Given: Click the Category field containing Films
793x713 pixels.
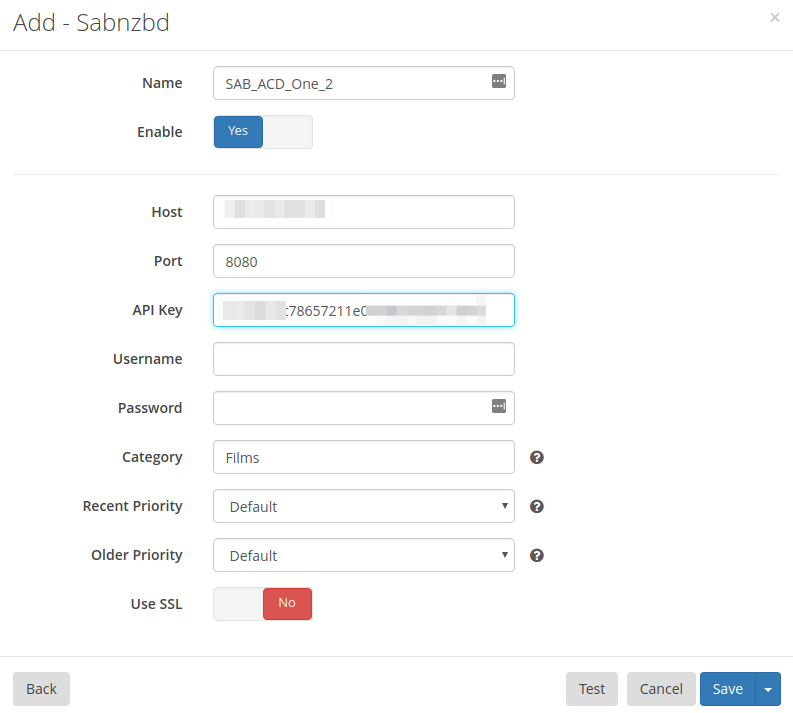Looking at the screenshot, I should coord(364,457).
